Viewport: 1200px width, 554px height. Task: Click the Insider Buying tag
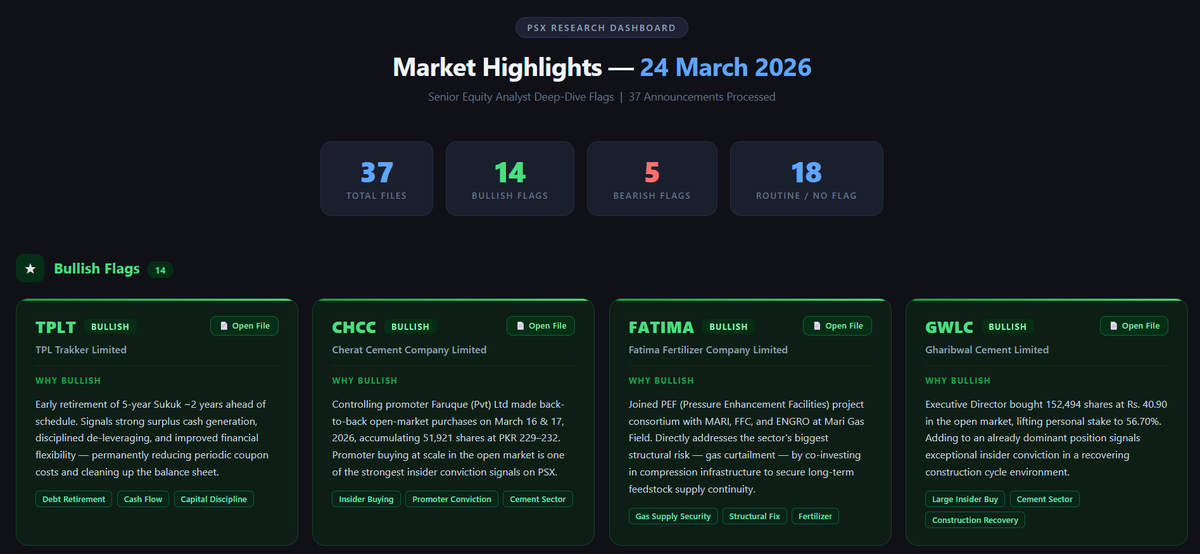click(366, 499)
